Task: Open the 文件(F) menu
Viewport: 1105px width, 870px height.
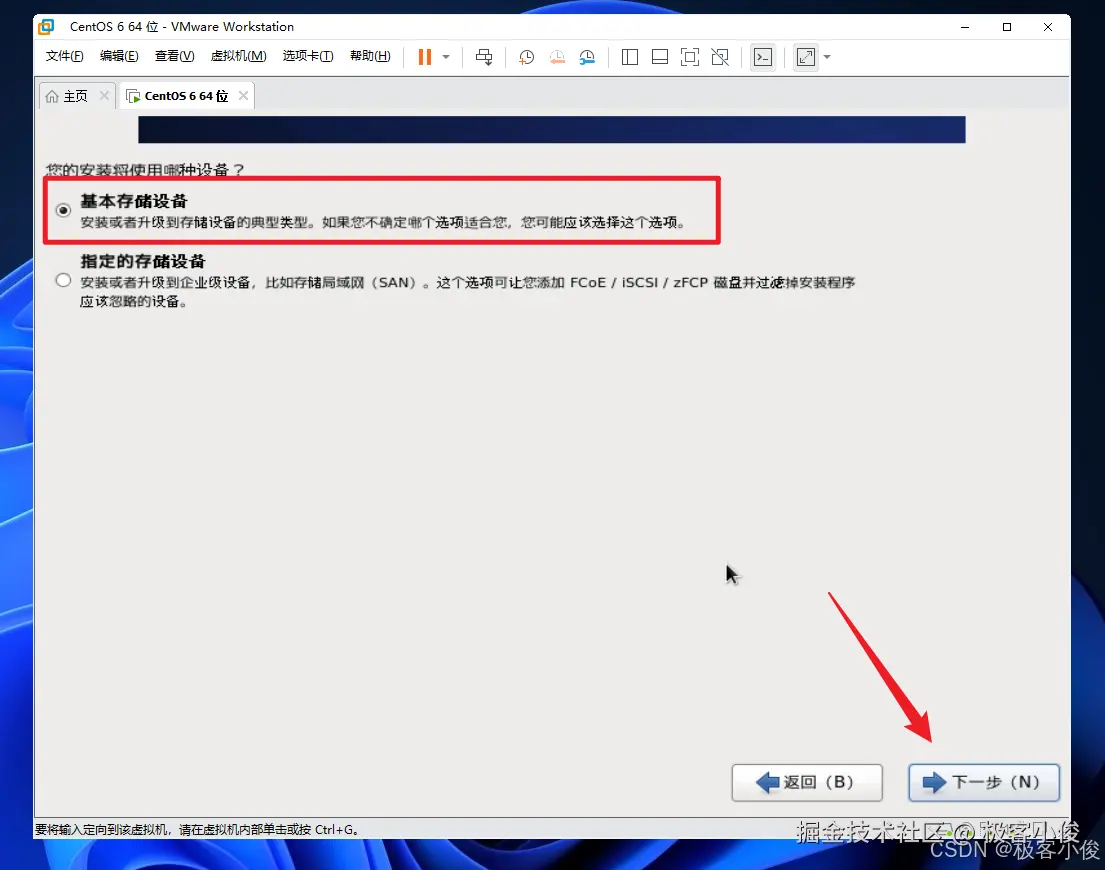Action: (x=64, y=56)
